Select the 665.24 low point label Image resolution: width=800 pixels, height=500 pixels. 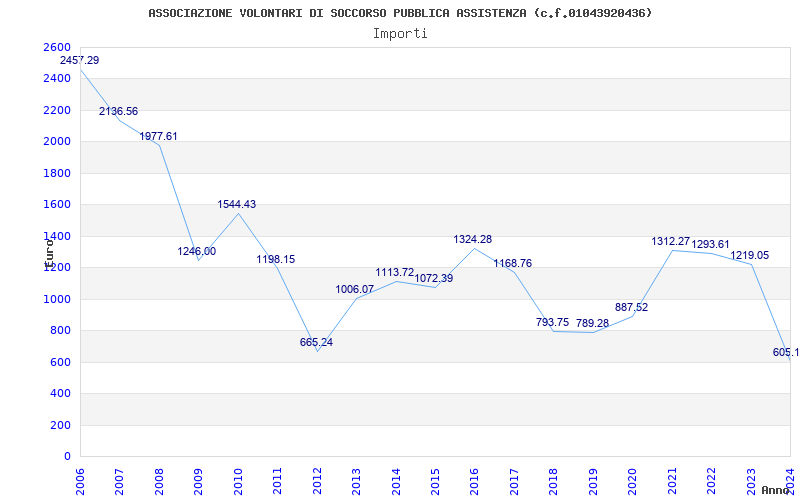[x=316, y=342]
